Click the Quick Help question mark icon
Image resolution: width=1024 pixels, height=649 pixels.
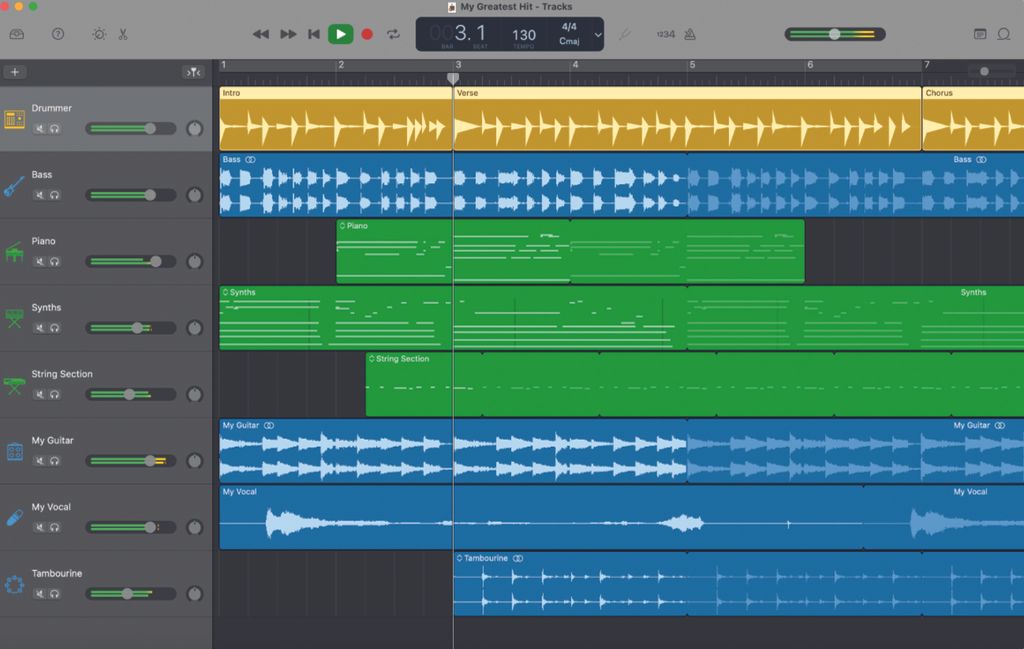(x=58, y=33)
